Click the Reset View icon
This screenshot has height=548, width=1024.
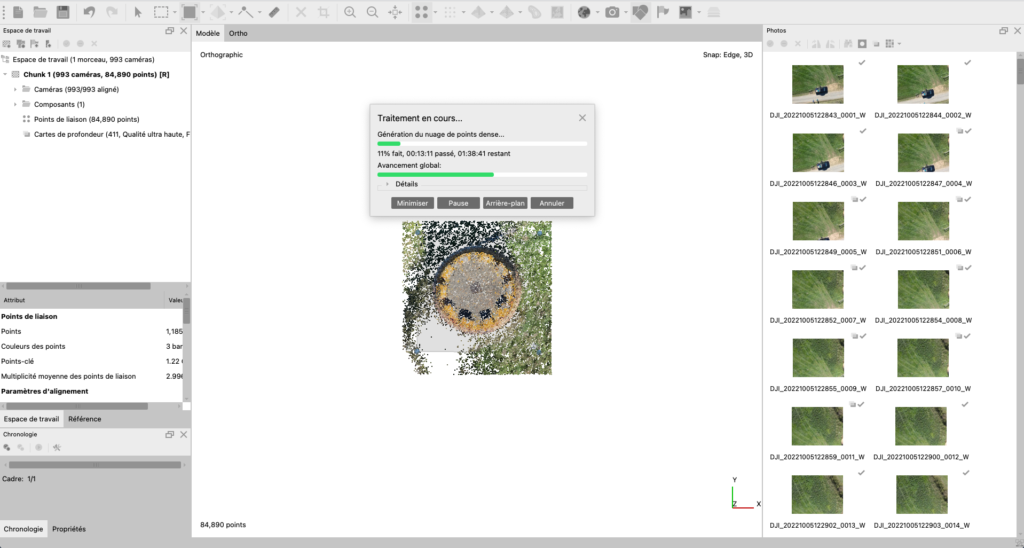coord(395,12)
